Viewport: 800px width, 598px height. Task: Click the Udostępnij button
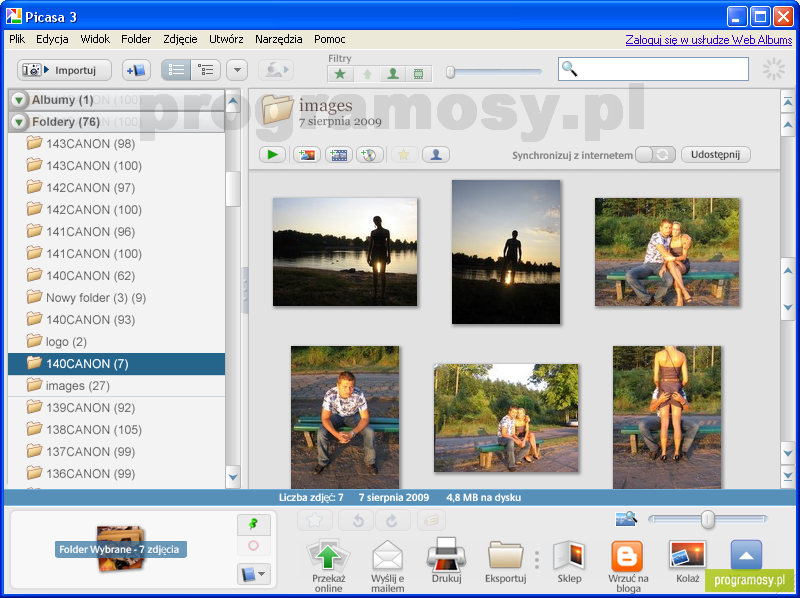tap(716, 155)
